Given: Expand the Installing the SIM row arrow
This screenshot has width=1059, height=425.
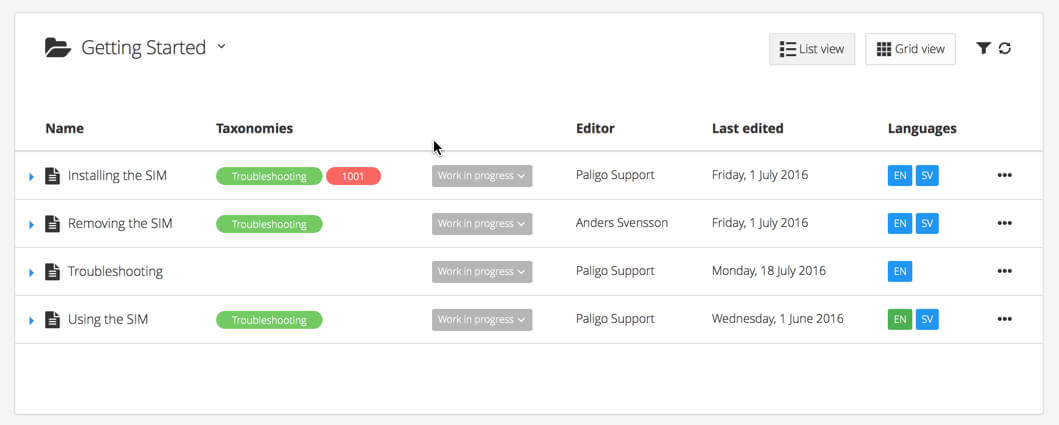Looking at the screenshot, I should (x=32, y=177).
